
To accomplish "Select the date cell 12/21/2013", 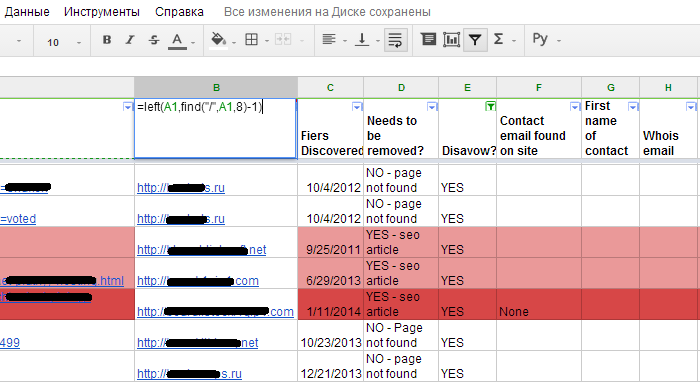I will click(330, 366).
